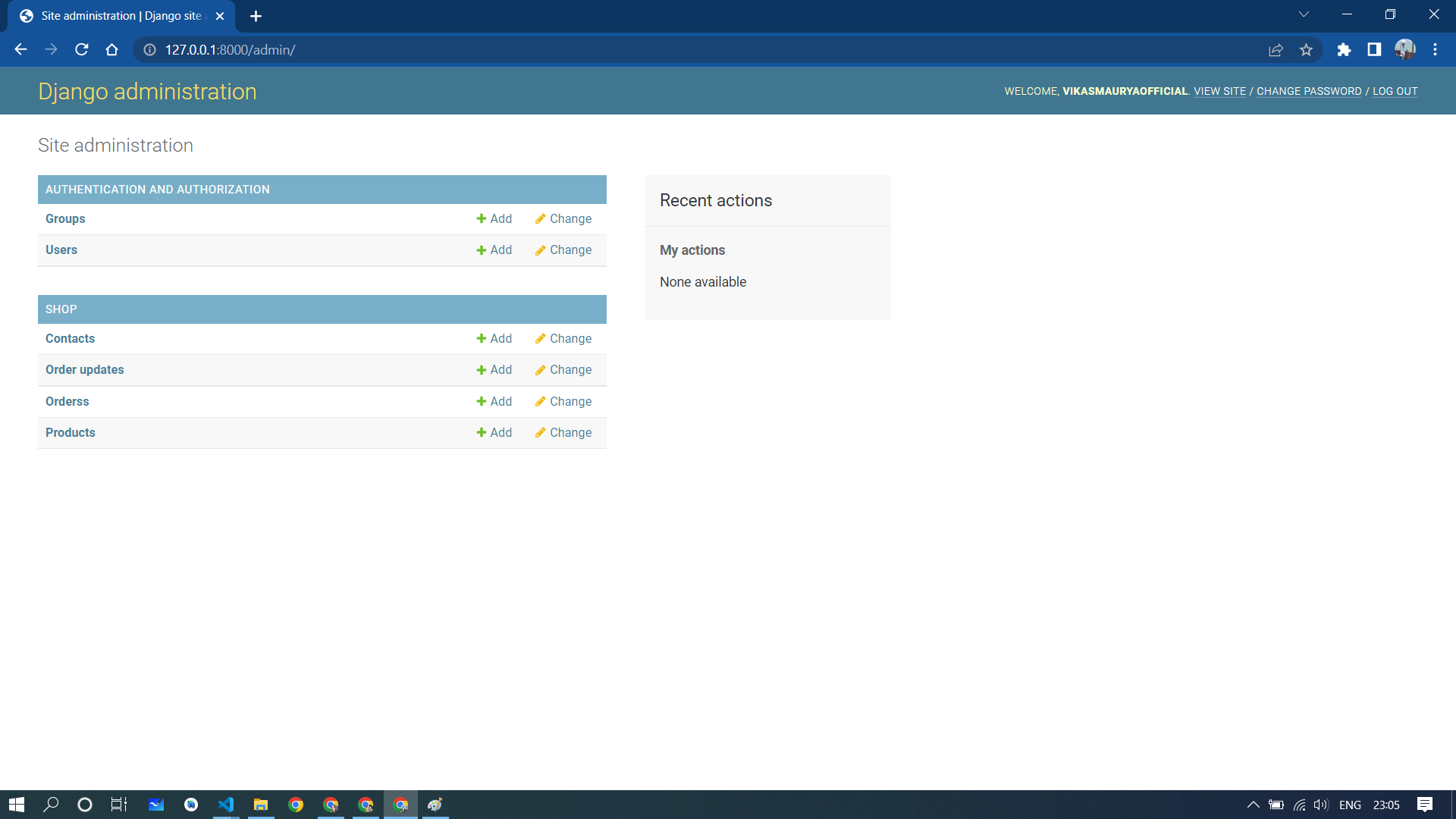Click the browser home icon
Viewport: 1456px width, 819px height.
[111, 50]
